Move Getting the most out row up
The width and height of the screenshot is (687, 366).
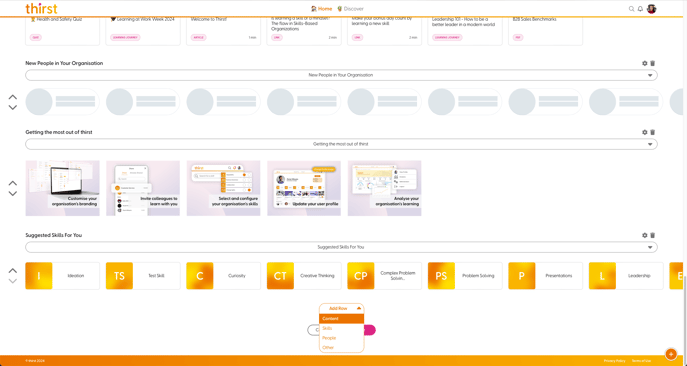pos(13,183)
